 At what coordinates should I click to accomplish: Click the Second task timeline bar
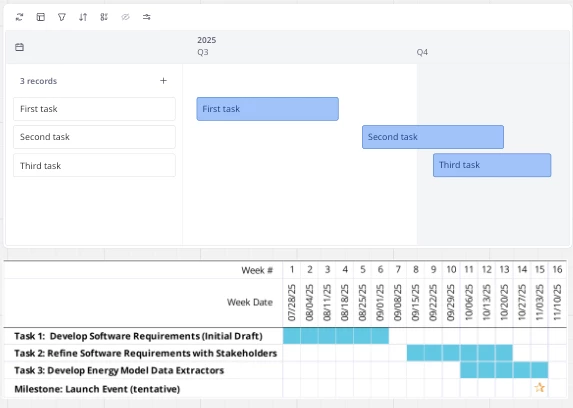433,137
